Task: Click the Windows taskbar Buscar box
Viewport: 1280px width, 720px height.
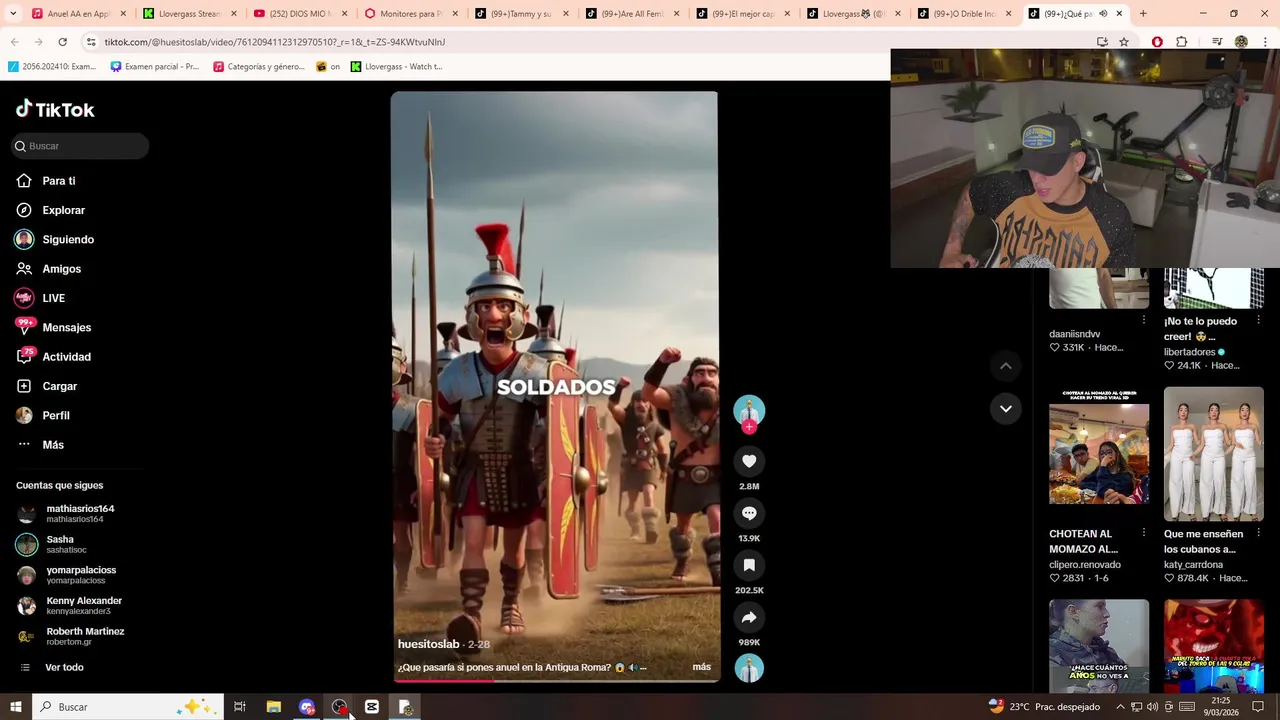Action: [x=127, y=707]
